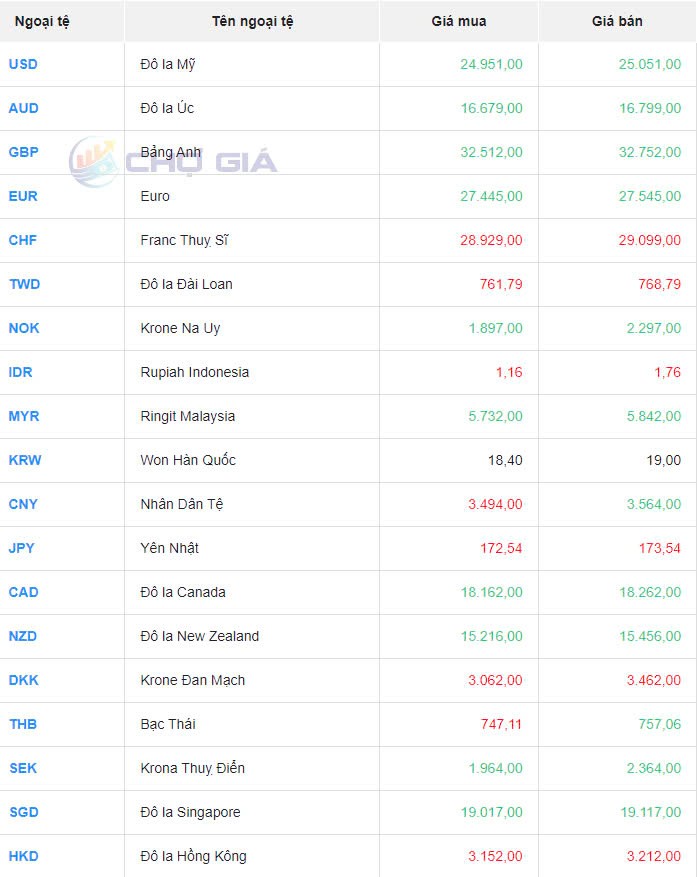Select the USD buy price 24.951,00
This screenshot has width=697, height=877.
(491, 64)
